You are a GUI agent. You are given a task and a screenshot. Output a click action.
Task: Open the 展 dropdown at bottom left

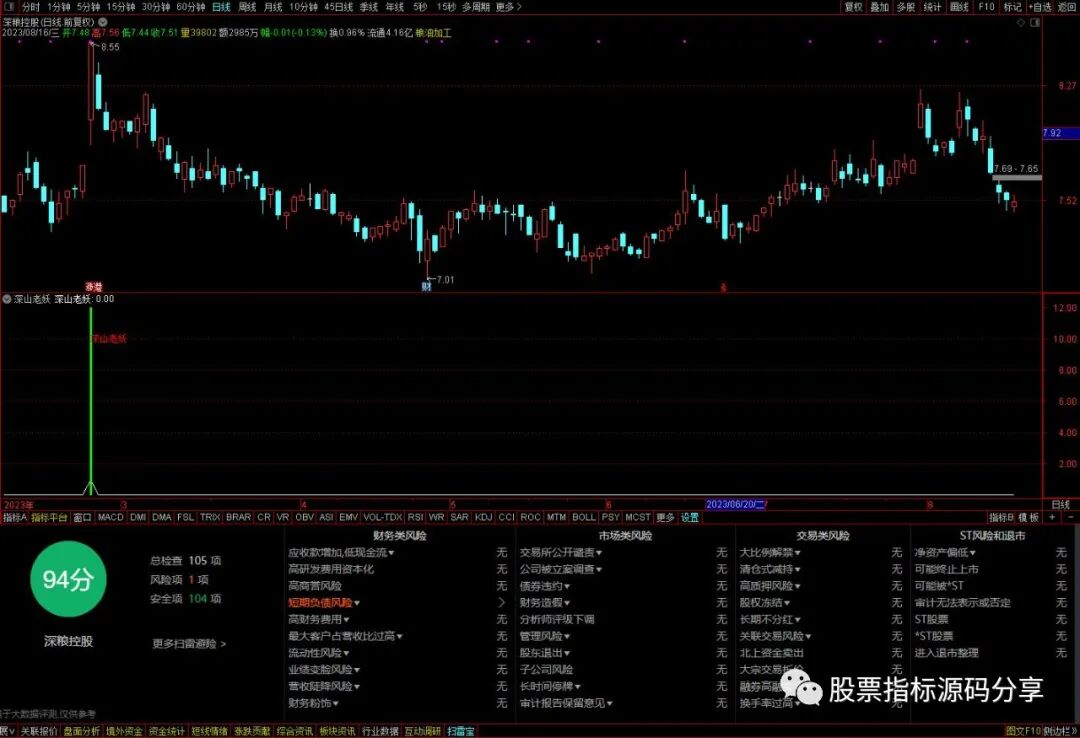7,731
